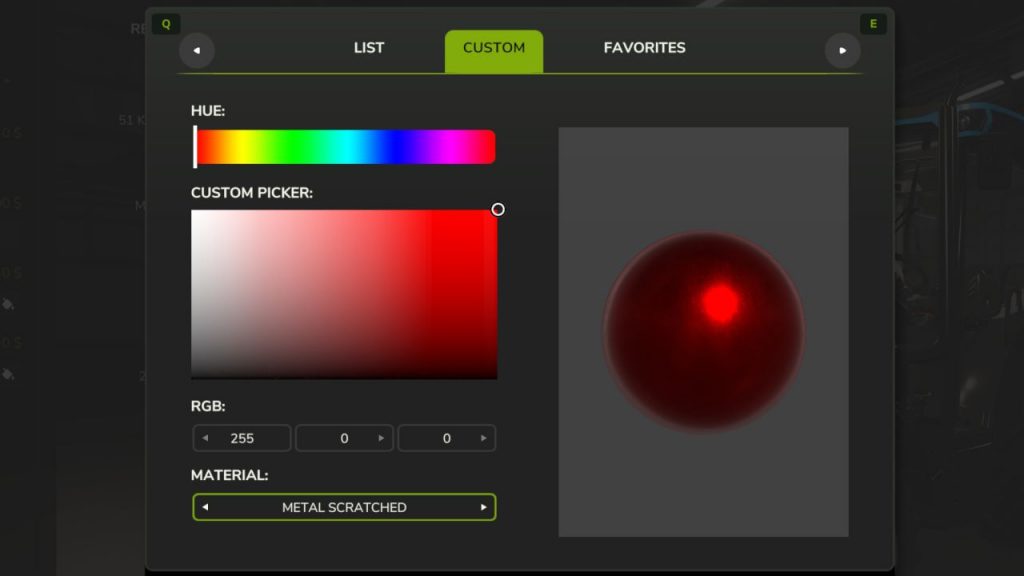Switch to the LIST tab

(x=368, y=47)
